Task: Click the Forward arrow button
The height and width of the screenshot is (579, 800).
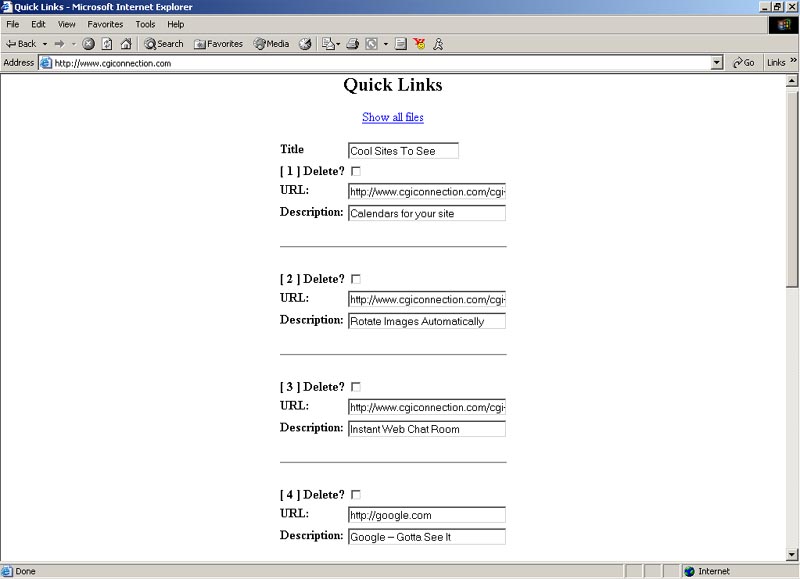Action: [x=60, y=44]
